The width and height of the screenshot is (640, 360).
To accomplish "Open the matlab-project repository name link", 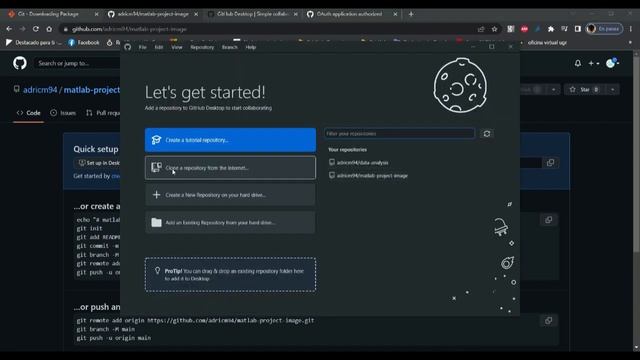I will [x=92, y=90].
